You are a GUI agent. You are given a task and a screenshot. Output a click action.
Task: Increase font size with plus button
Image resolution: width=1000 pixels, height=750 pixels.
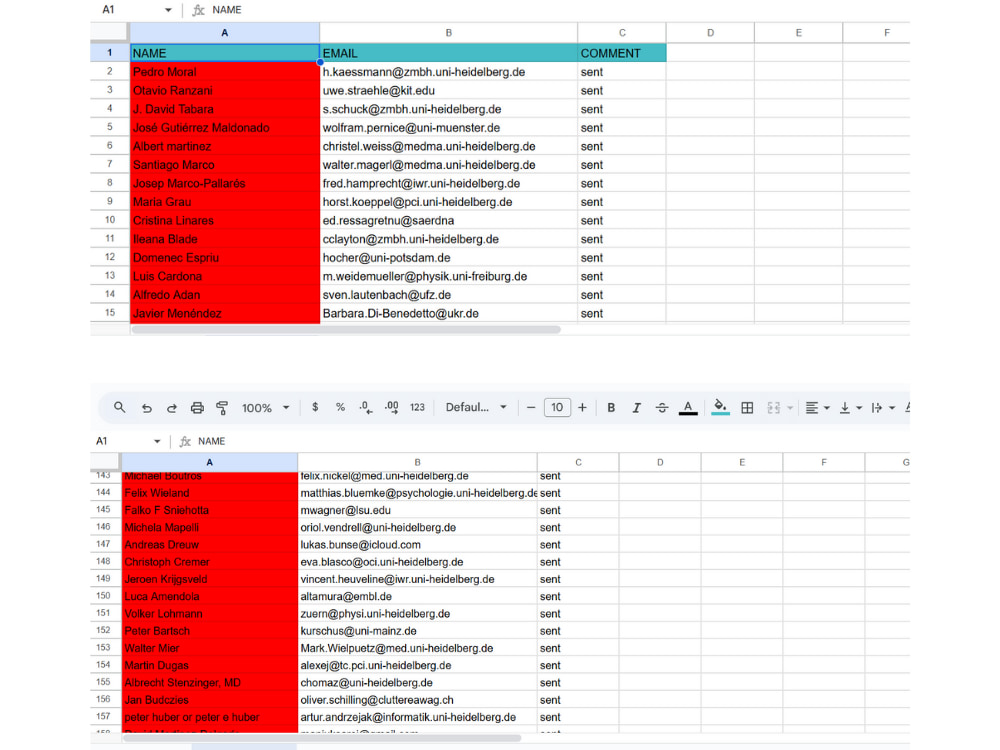pyautogui.click(x=582, y=408)
